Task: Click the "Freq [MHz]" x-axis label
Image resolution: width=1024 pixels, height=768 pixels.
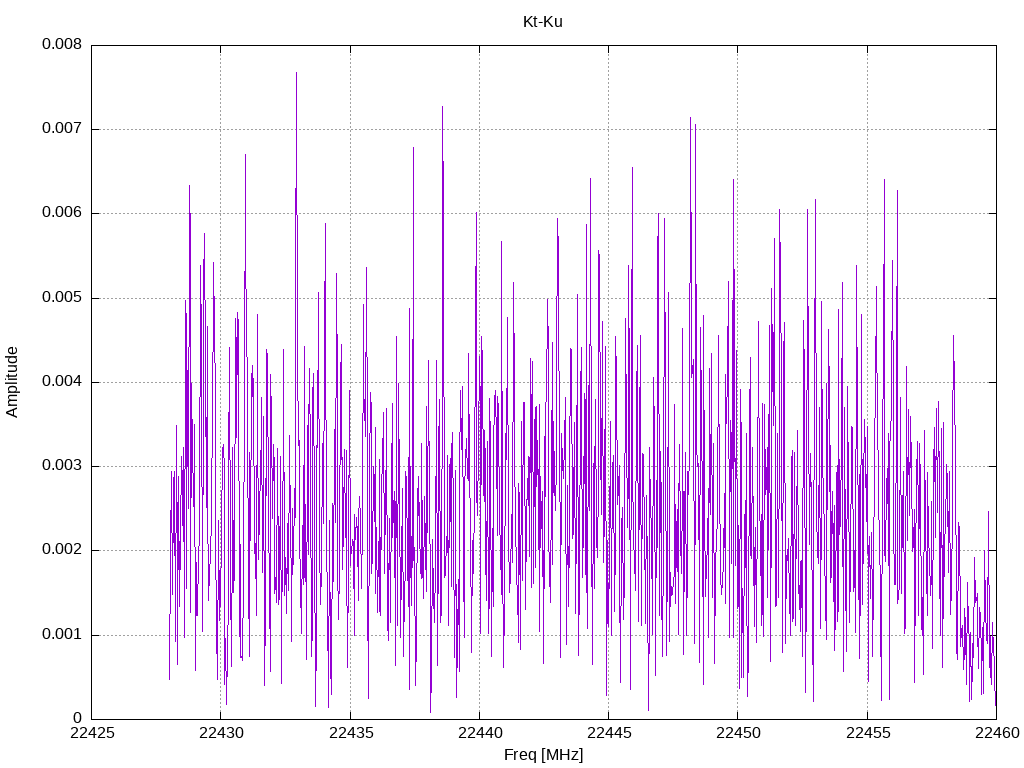Action: pos(543,755)
